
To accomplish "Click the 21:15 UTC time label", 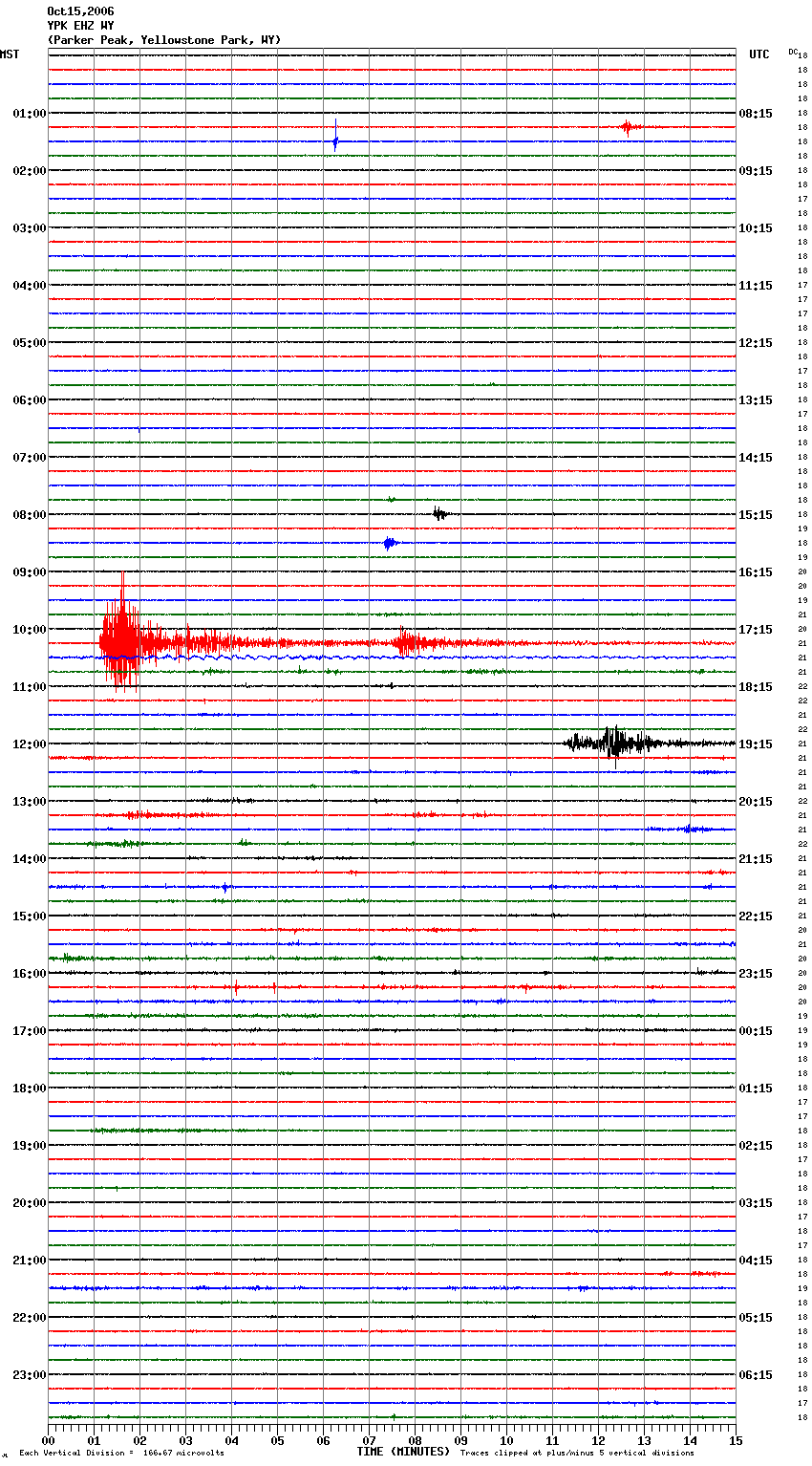I will click(x=756, y=859).
